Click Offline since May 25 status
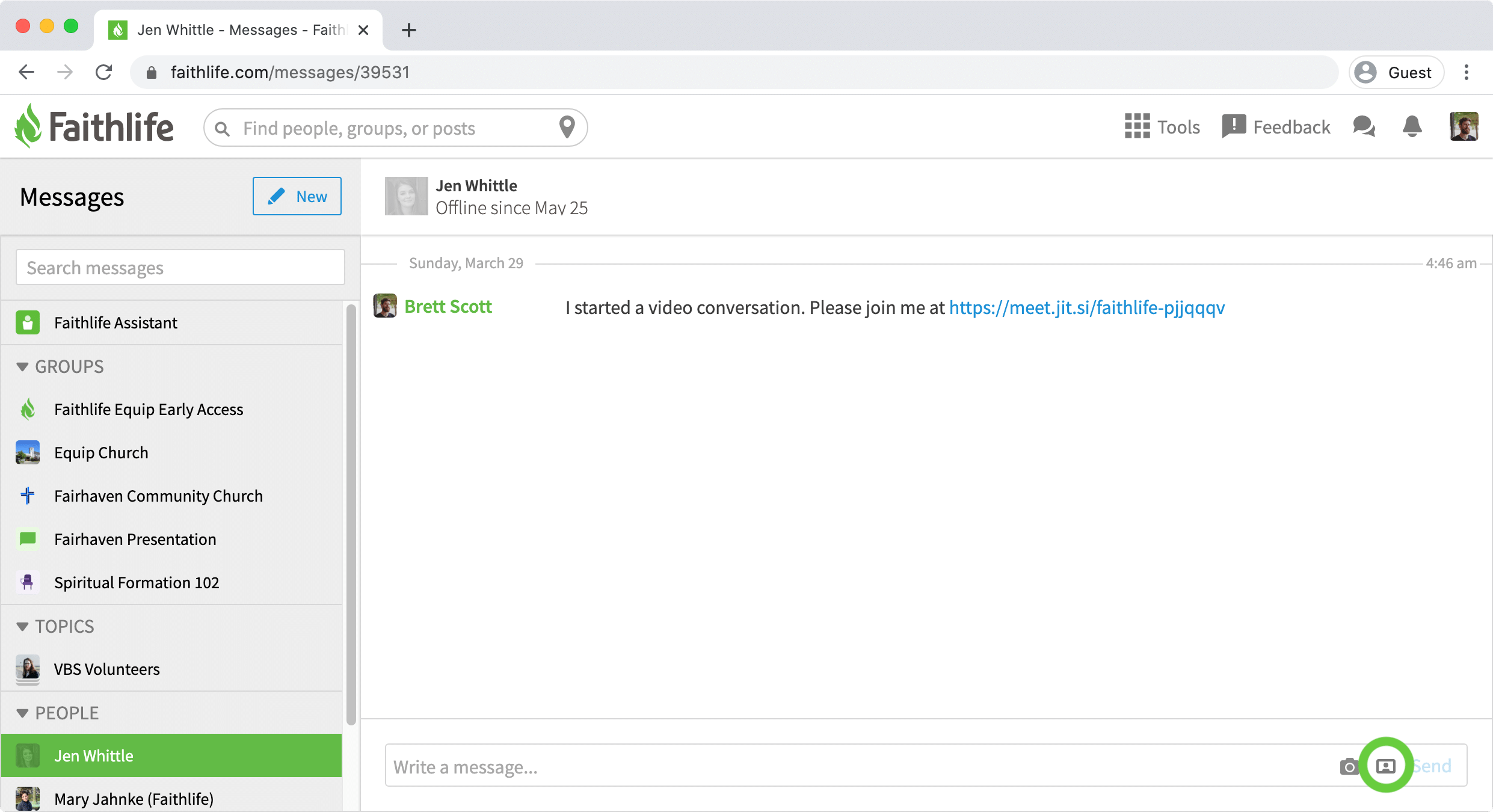The height and width of the screenshot is (812, 1493). [512, 208]
